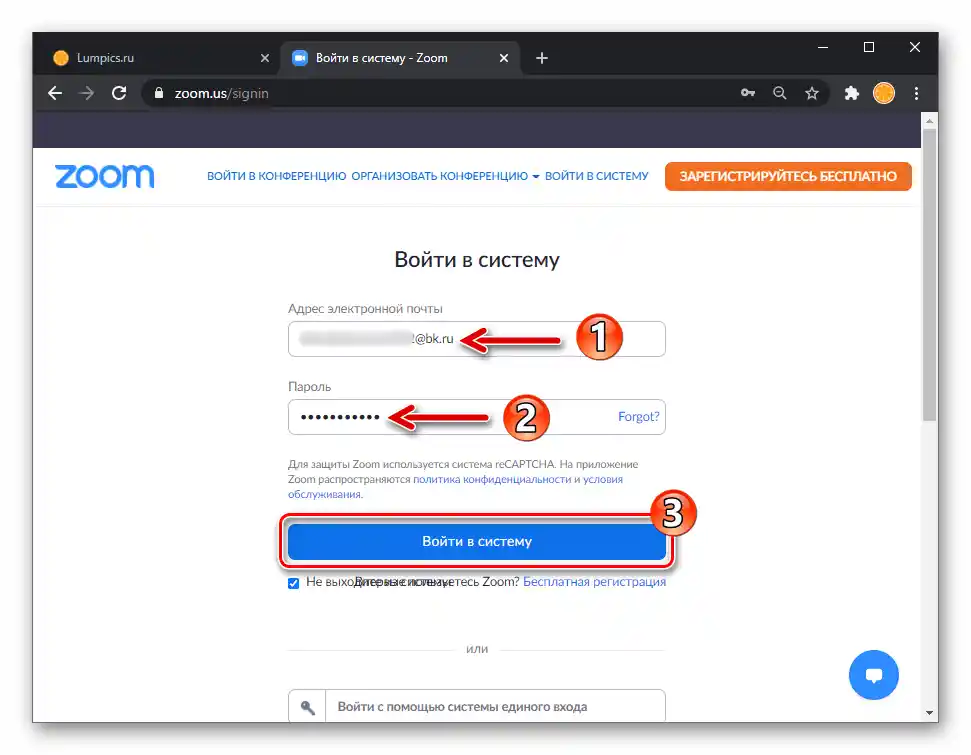This screenshot has width=971, height=755.
Task: Click the address bar URL zoom.us/signin
Action: click(221, 94)
